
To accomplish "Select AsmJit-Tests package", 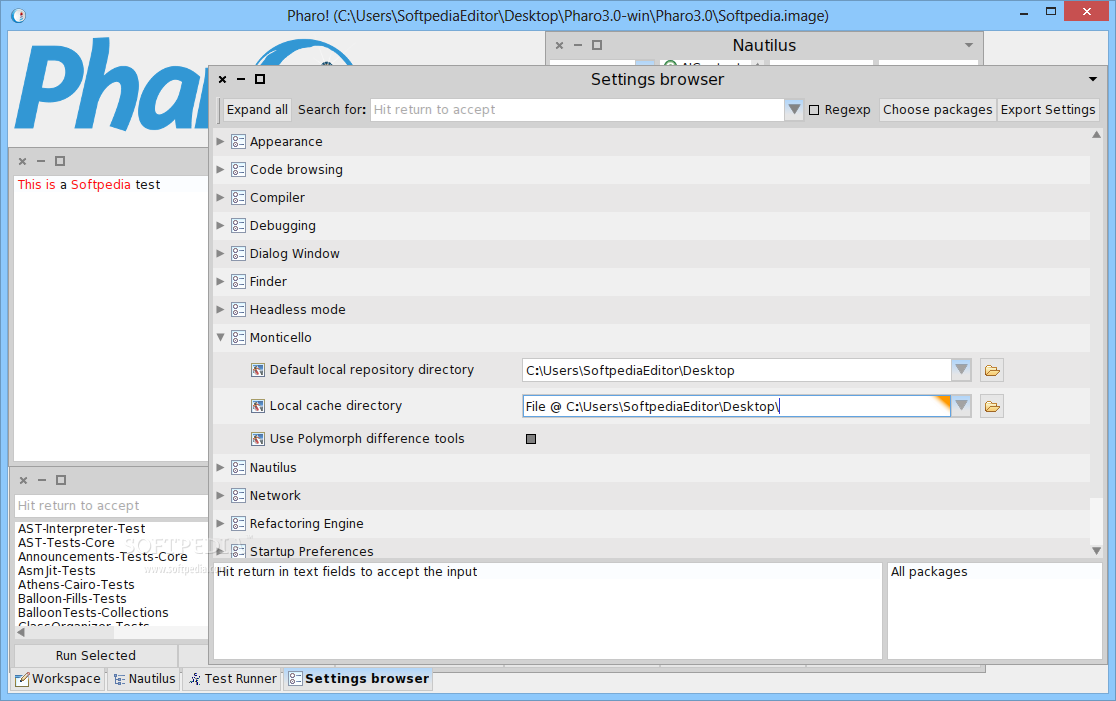I will [x=56, y=571].
